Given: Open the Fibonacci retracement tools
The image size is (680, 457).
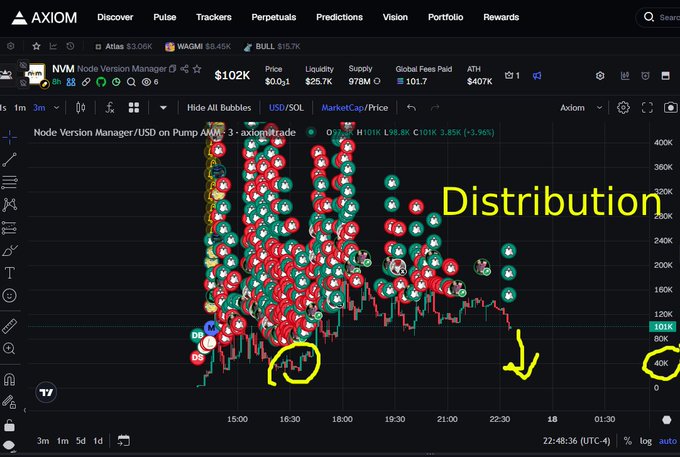Looking at the screenshot, I should point(10,182).
